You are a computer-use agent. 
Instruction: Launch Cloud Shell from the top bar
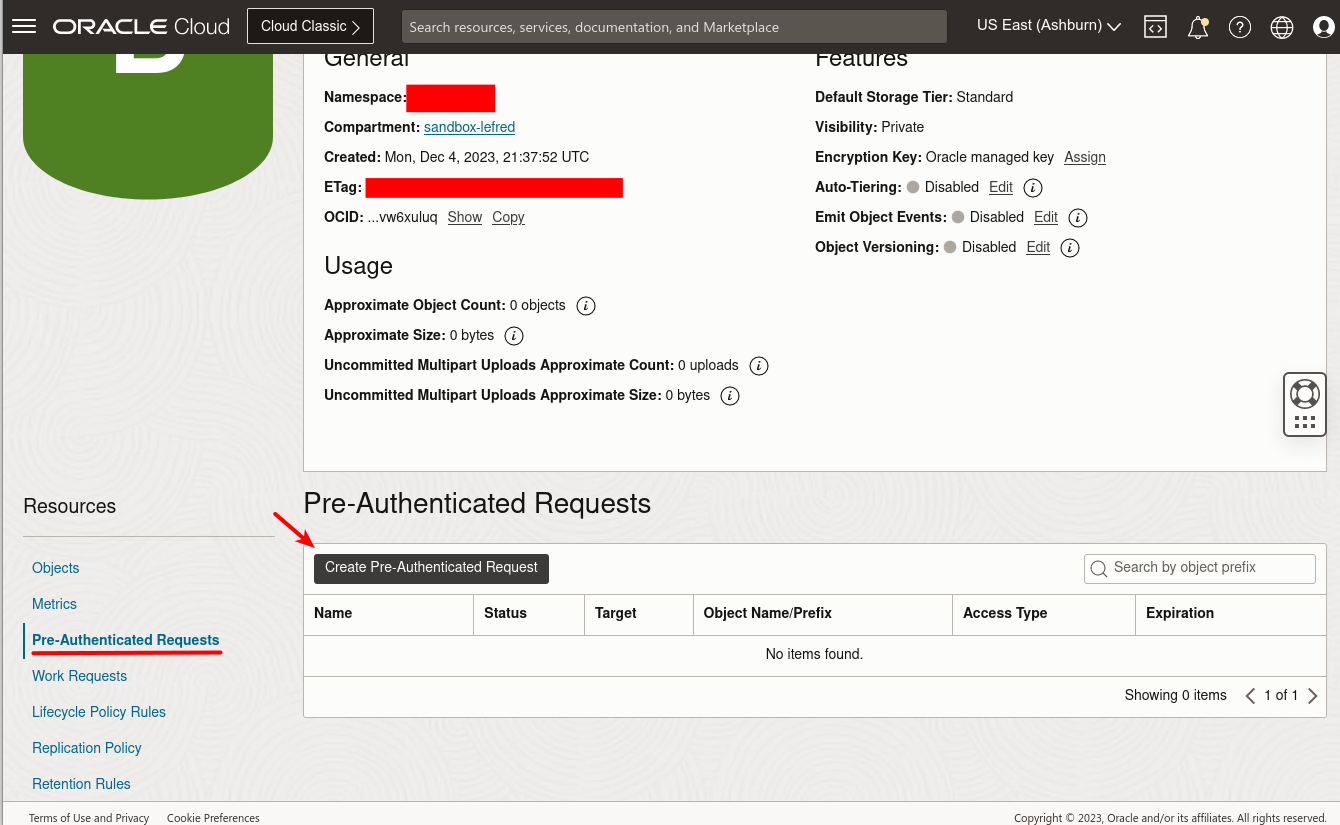(x=1155, y=26)
